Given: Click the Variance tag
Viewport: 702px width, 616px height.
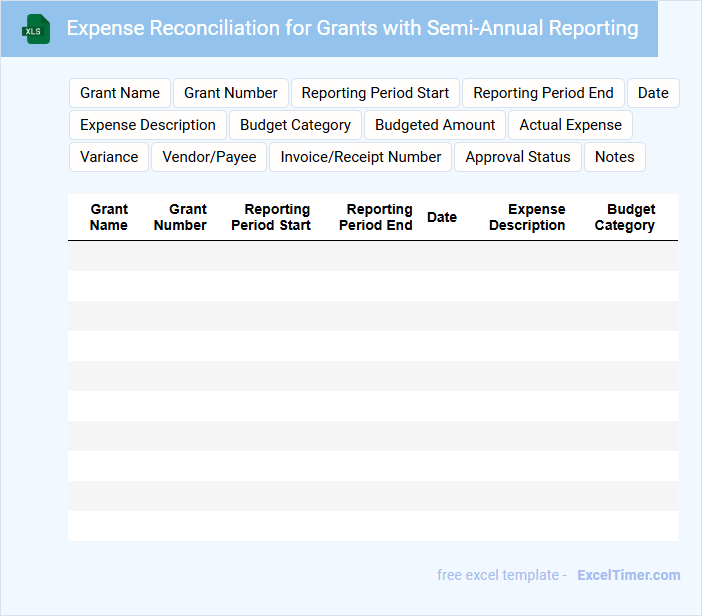Looking at the screenshot, I should pos(109,157).
